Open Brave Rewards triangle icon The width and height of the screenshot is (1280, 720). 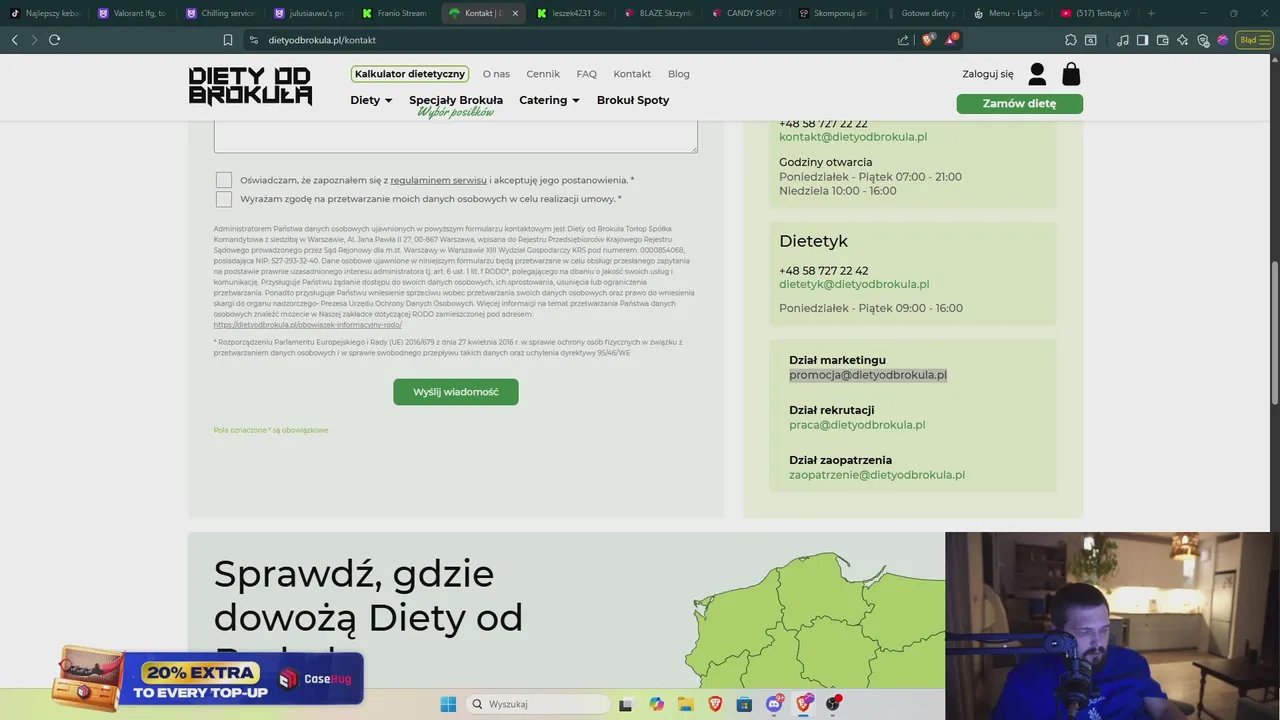click(x=951, y=40)
